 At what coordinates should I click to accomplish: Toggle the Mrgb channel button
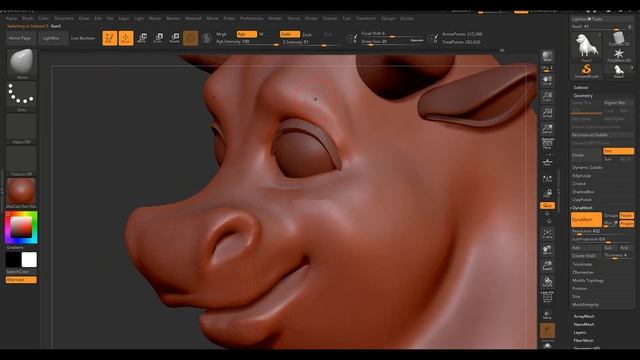222,34
